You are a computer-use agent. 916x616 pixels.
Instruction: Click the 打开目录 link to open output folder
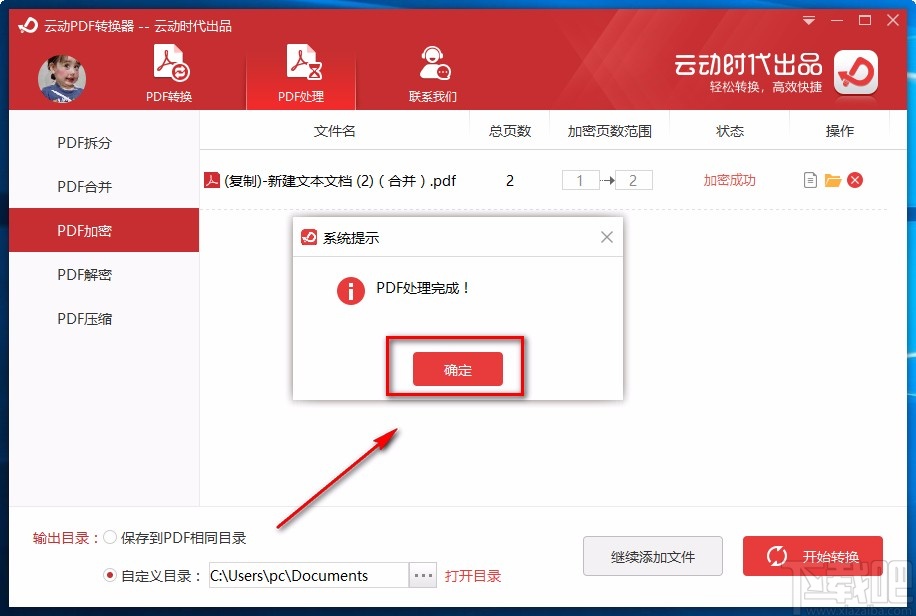tap(473, 575)
